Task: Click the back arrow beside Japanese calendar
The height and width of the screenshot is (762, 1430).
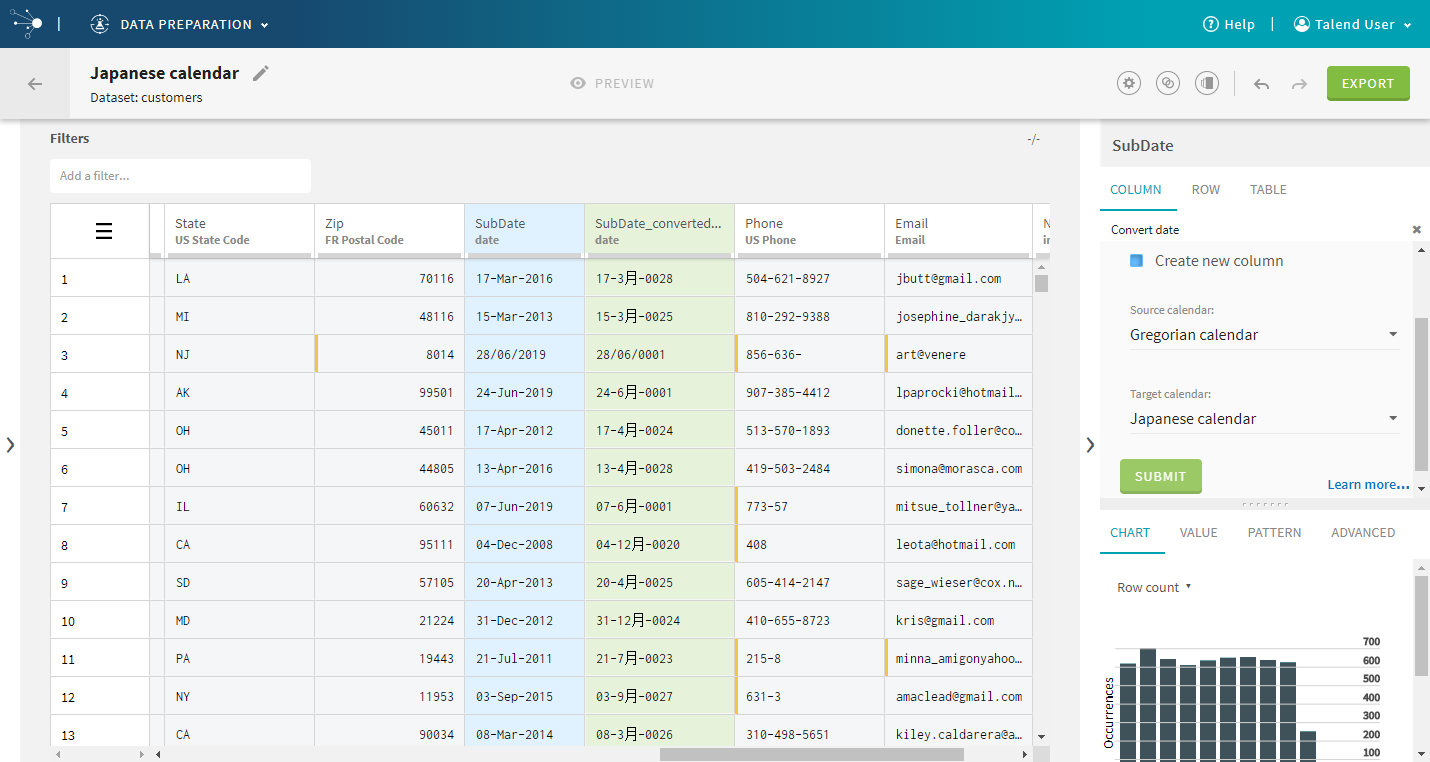Action: coord(35,84)
